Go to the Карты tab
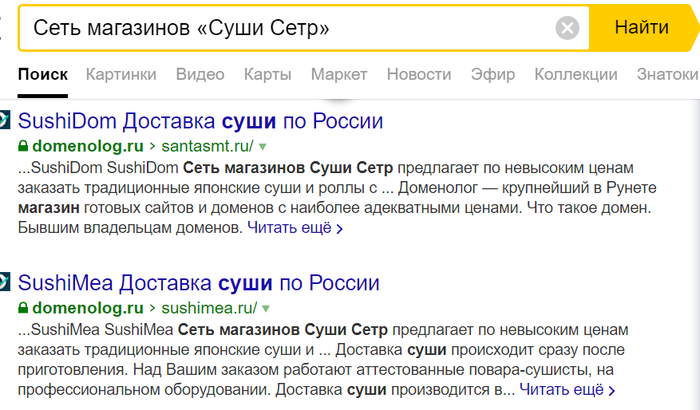 click(267, 74)
